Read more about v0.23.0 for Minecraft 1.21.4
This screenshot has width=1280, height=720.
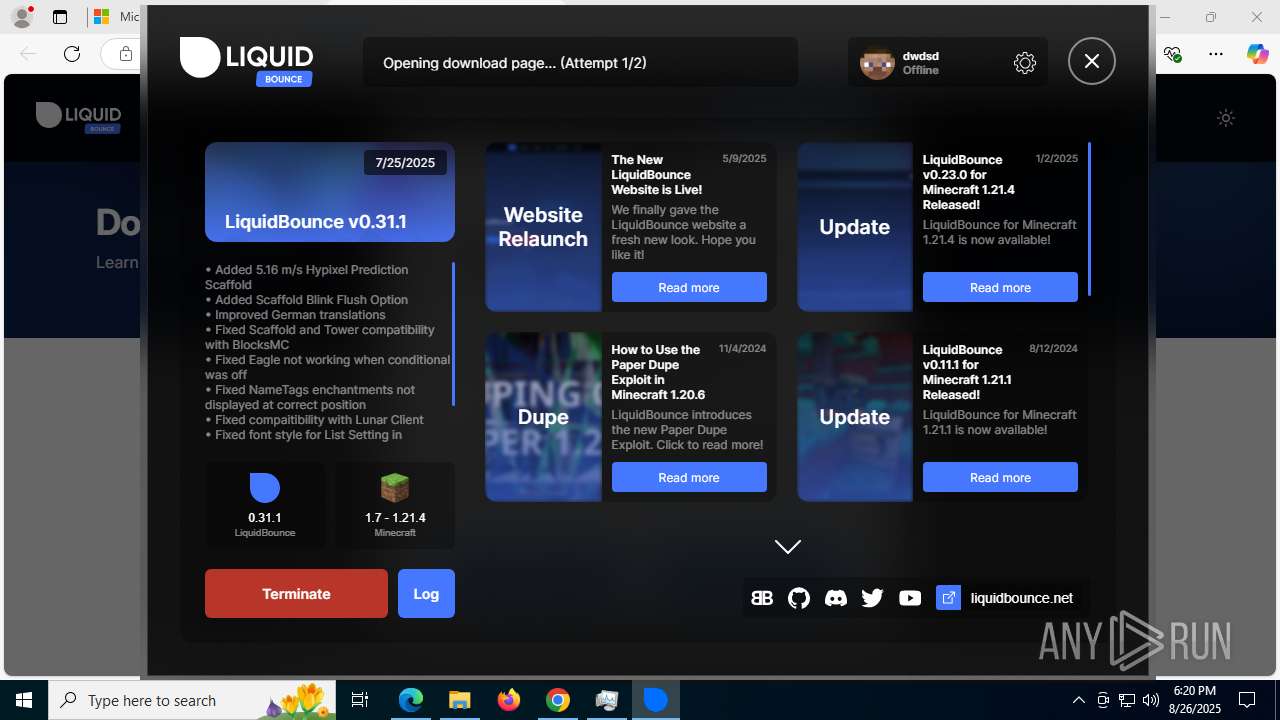1000,287
